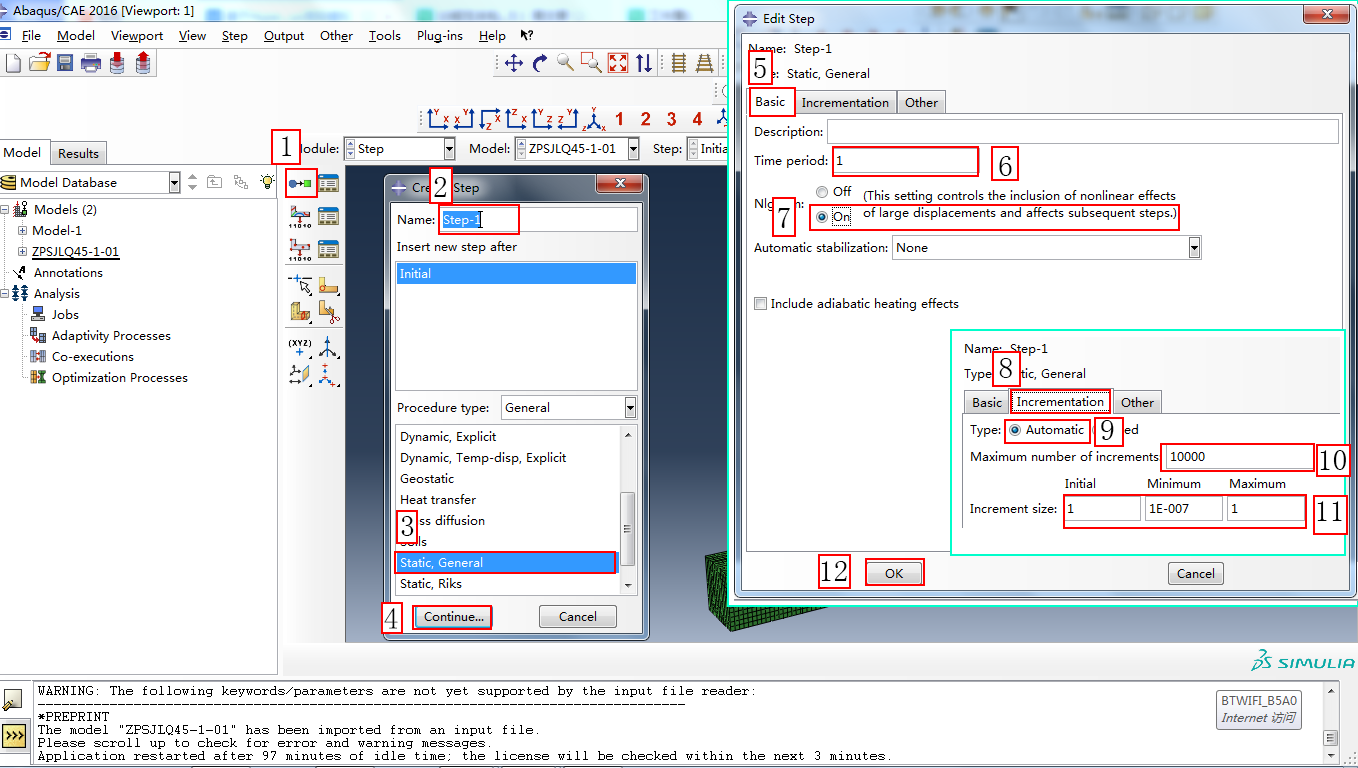This screenshot has width=1358, height=768.
Task: Click the Maximum number of increments field
Action: pyautogui.click(x=1238, y=457)
